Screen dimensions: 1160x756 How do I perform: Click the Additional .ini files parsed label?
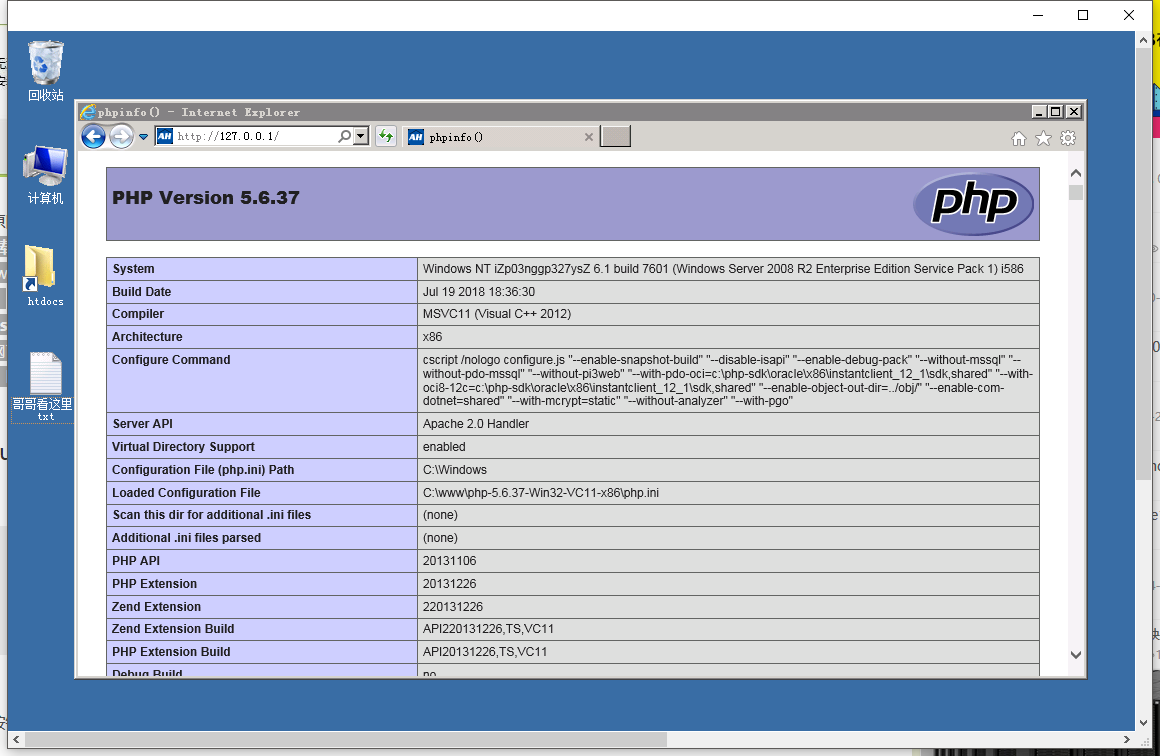(186, 538)
